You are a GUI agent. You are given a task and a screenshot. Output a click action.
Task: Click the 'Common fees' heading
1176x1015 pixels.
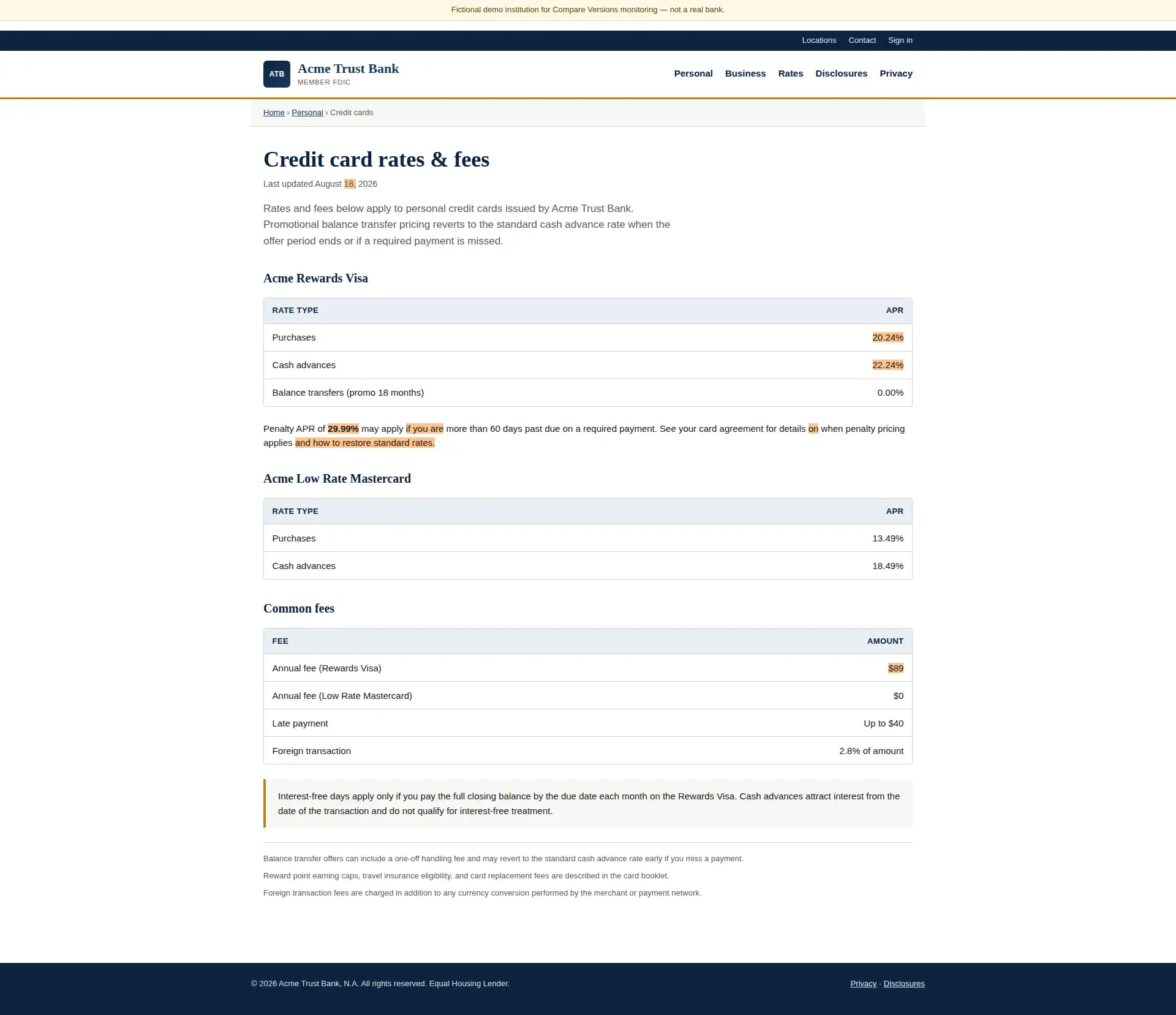click(x=299, y=608)
